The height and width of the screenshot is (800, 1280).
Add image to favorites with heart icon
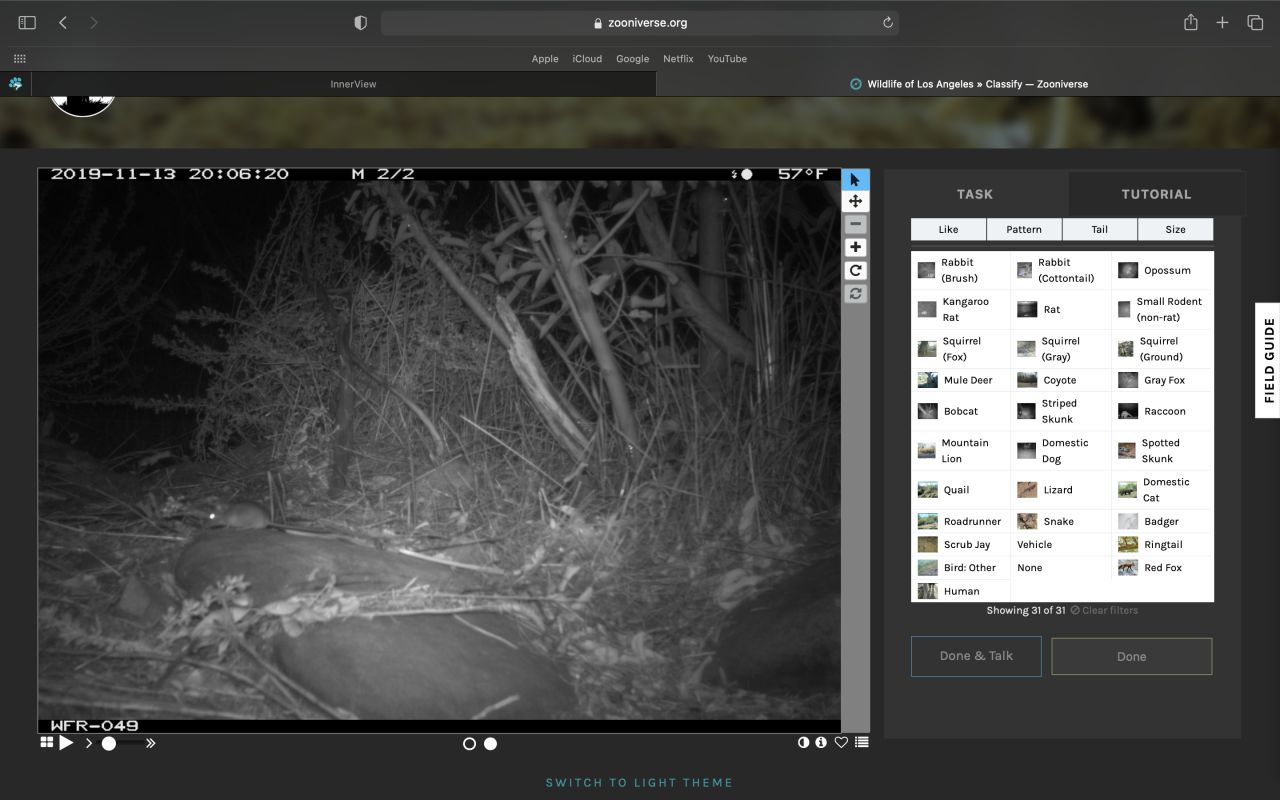[841, 743]
